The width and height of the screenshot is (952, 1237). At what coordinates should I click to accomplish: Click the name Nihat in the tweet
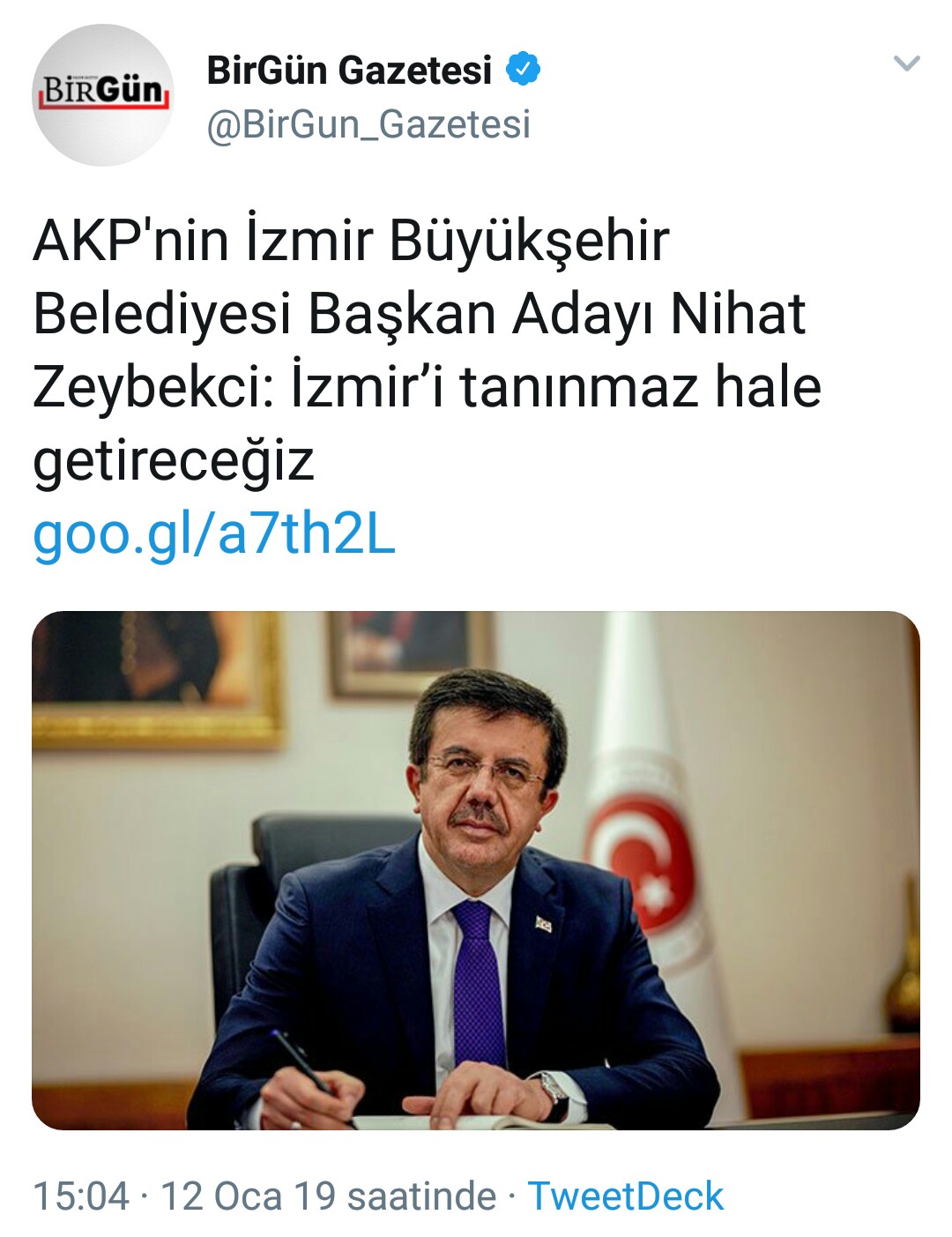point(738,313)
